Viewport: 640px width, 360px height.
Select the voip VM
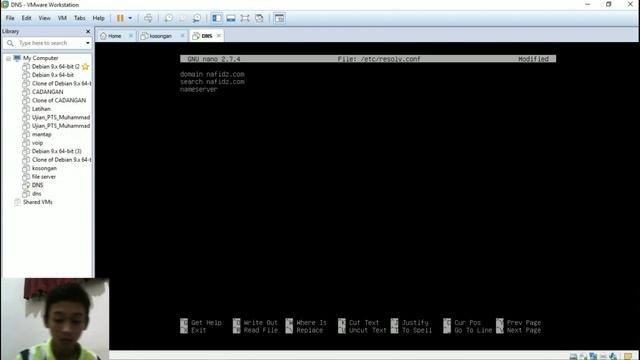click(37, 142)
